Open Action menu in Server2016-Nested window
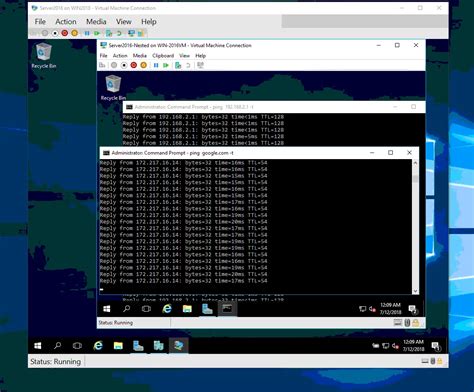 (120, 56)
